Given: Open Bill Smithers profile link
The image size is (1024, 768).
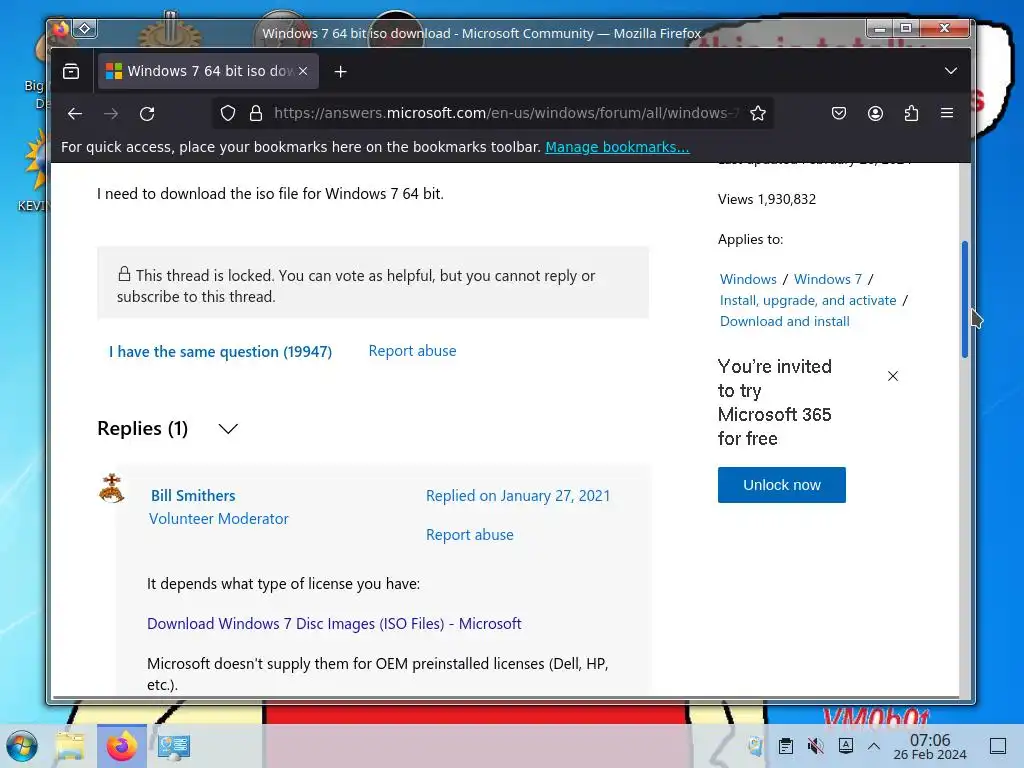Looking at the screenshot, I should (x=193, y=496).
